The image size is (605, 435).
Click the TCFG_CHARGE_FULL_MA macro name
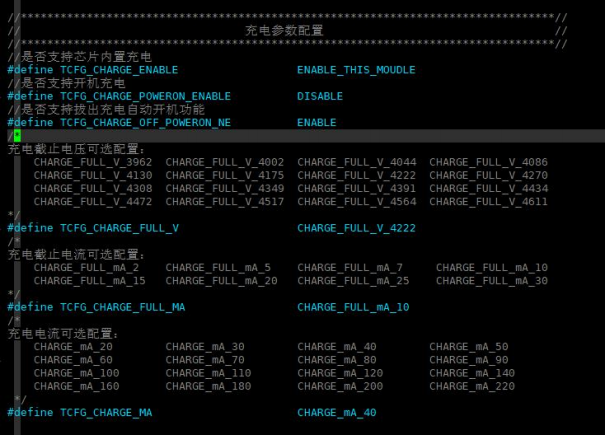coord(123,307)
